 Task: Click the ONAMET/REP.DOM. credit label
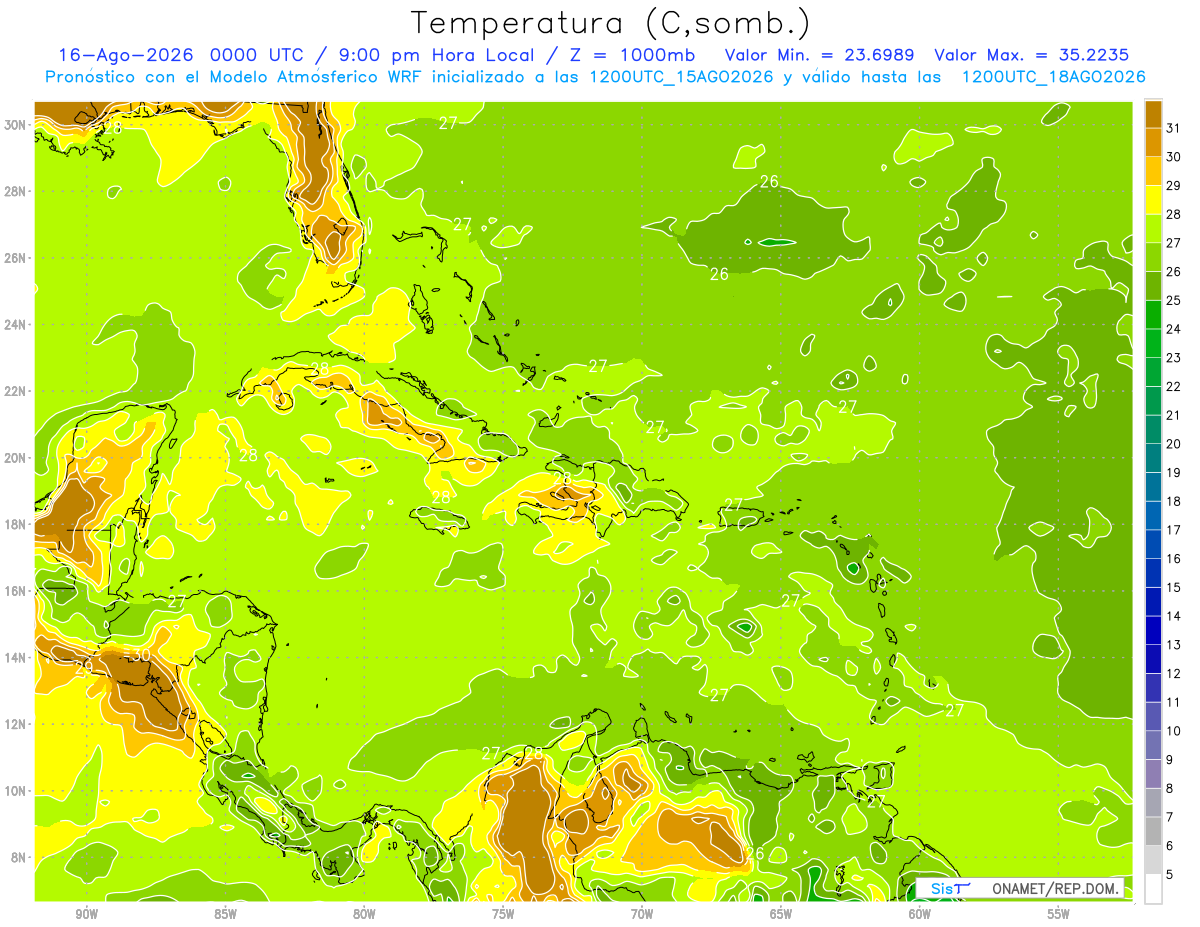point(1057,888)
